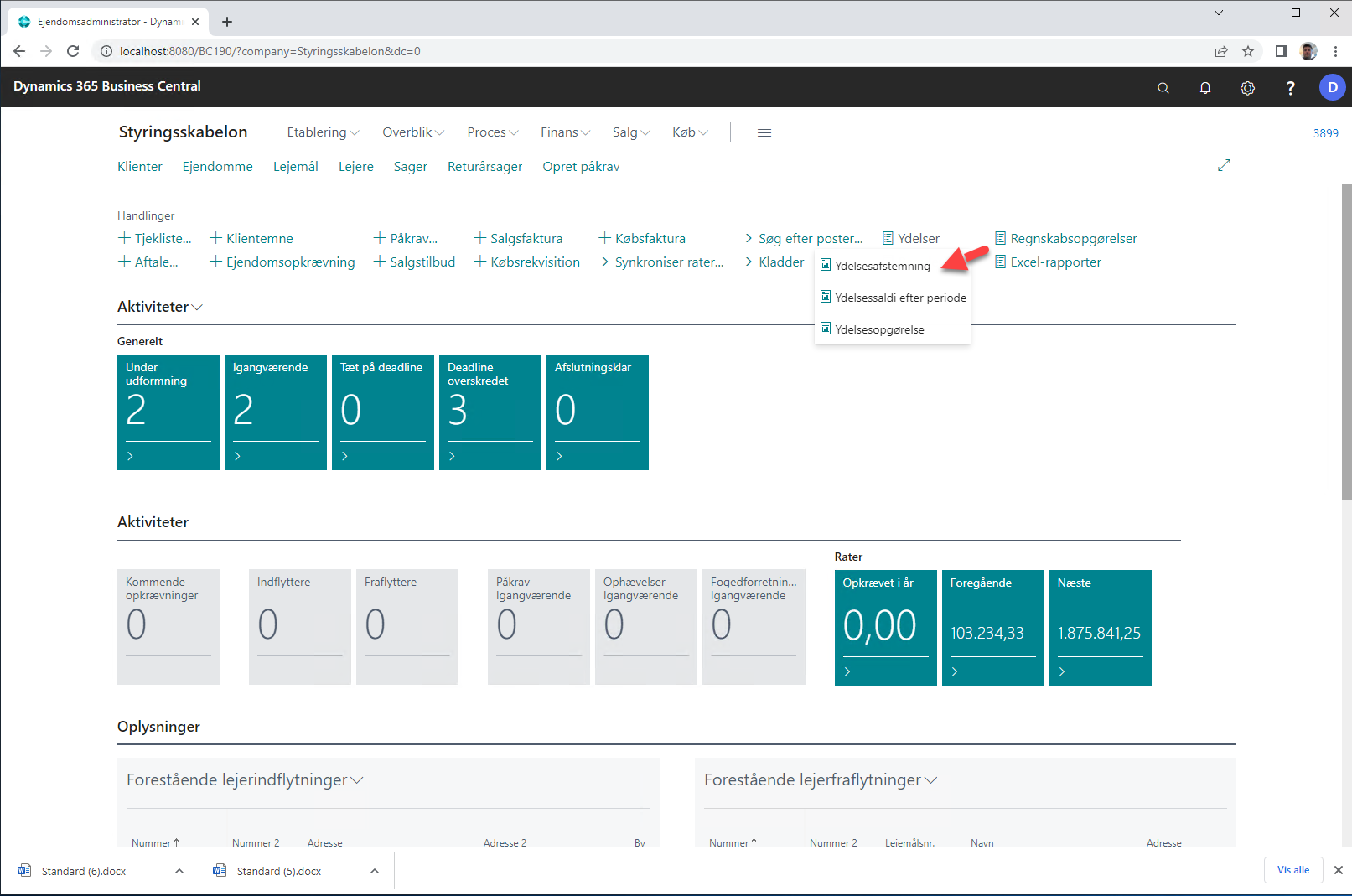
Task: Open the Under udformning tile
Action: 168,412
